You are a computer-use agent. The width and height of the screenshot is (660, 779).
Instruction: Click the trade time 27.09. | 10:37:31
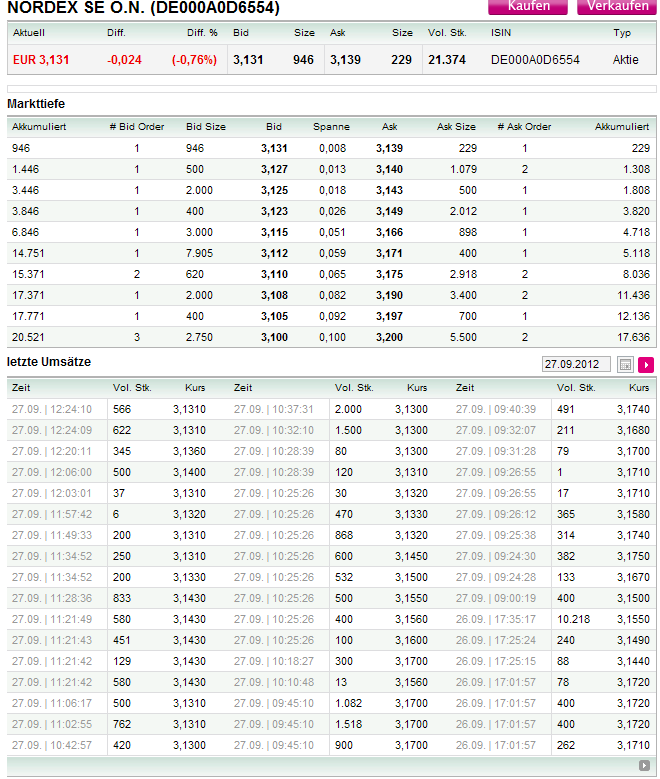coord(274,409)
